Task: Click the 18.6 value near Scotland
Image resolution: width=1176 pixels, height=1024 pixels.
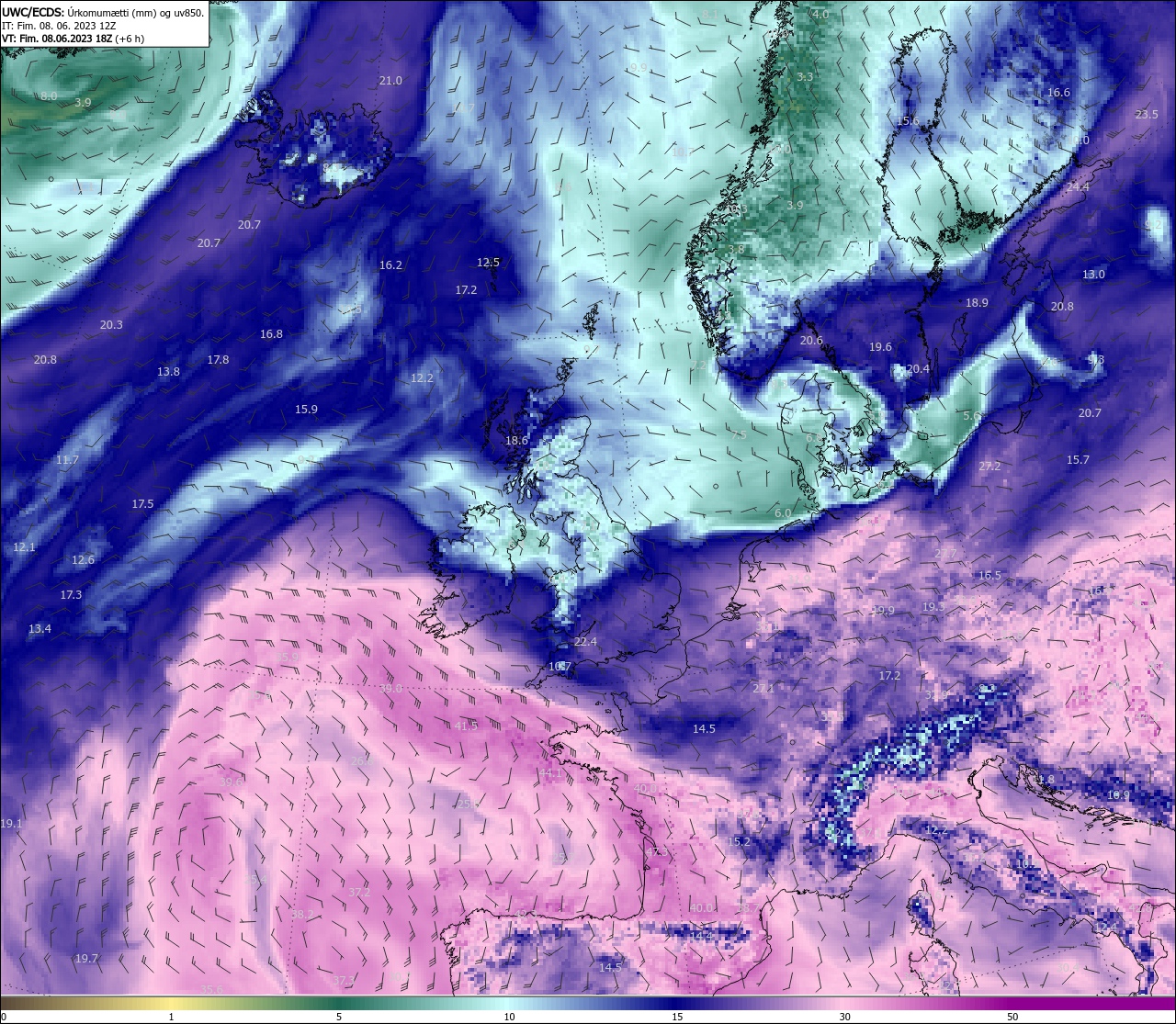Action: (516, 441)
